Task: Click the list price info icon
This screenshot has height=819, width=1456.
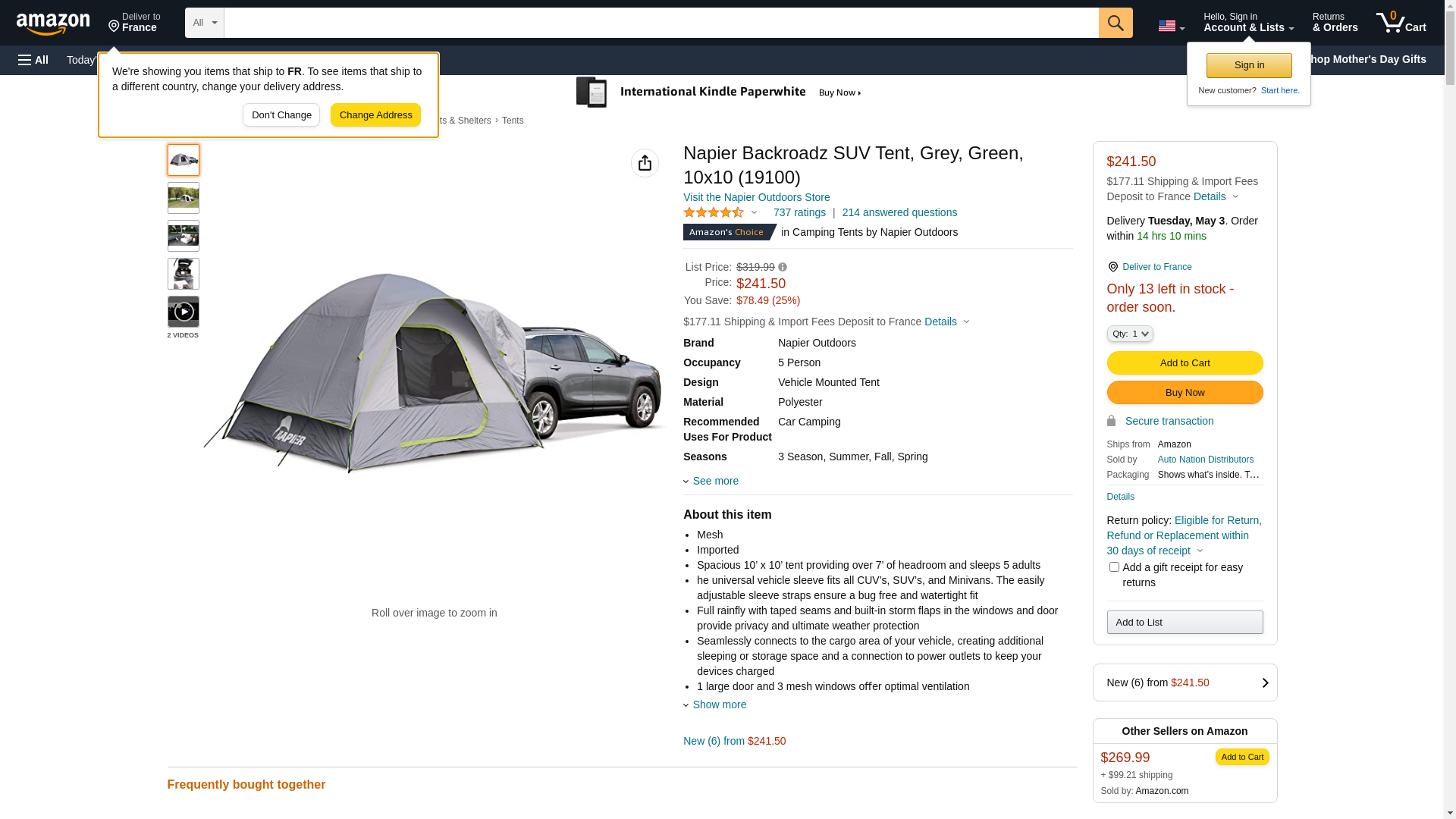Action: coord(783,267)
